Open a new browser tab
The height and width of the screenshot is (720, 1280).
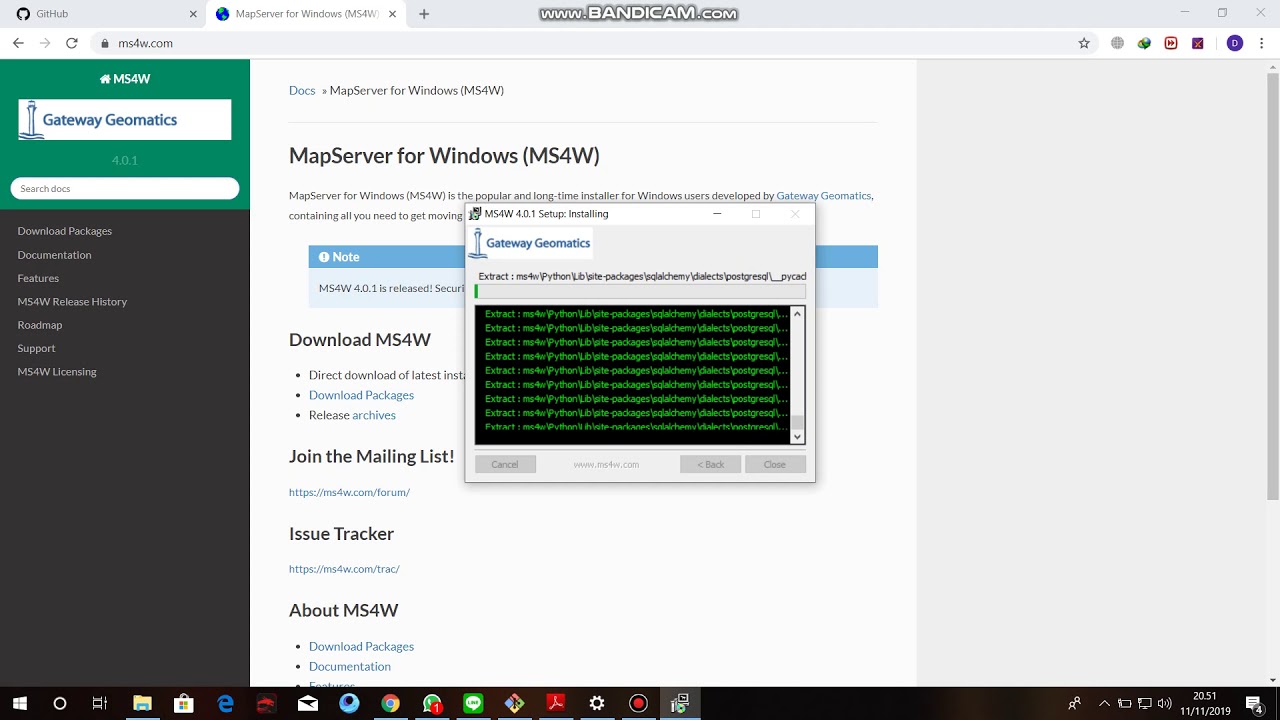pos(424,14)
